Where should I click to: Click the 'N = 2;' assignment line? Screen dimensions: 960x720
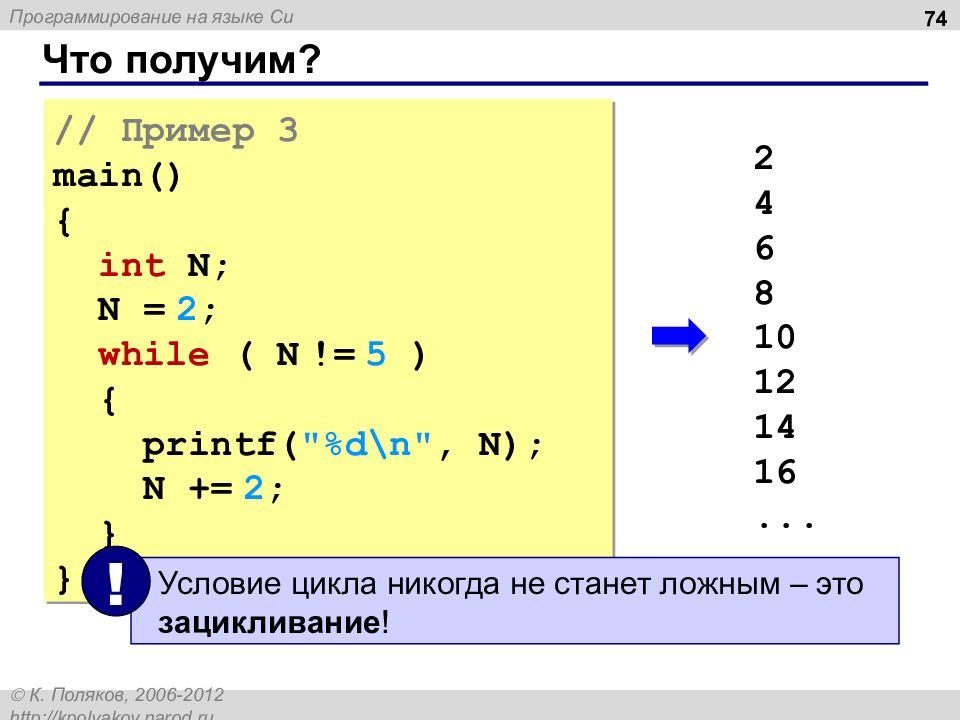click(157, 309)
